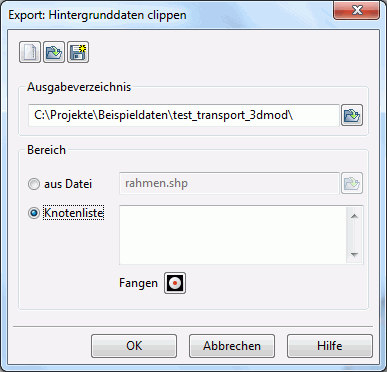Click the down arrow of the Knotenliste scrollbar
Image resolution: width=387 pixels, height=372 pixels.
tap(354, 255)
